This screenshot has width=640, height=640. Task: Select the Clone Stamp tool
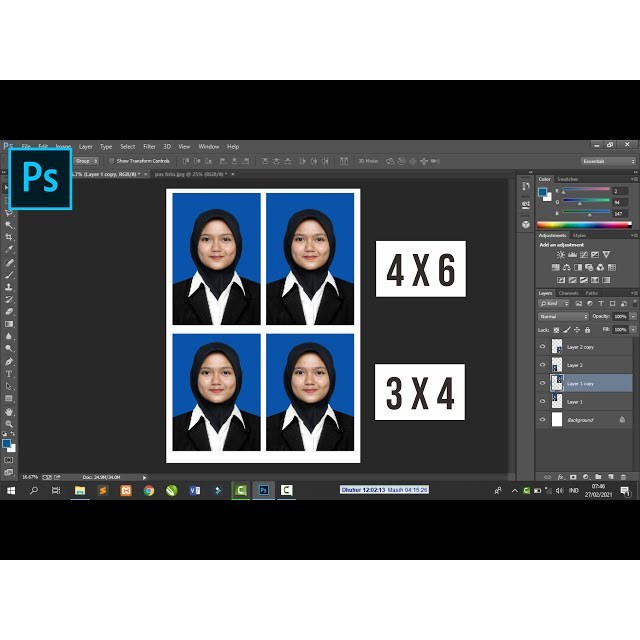(9, 287)
